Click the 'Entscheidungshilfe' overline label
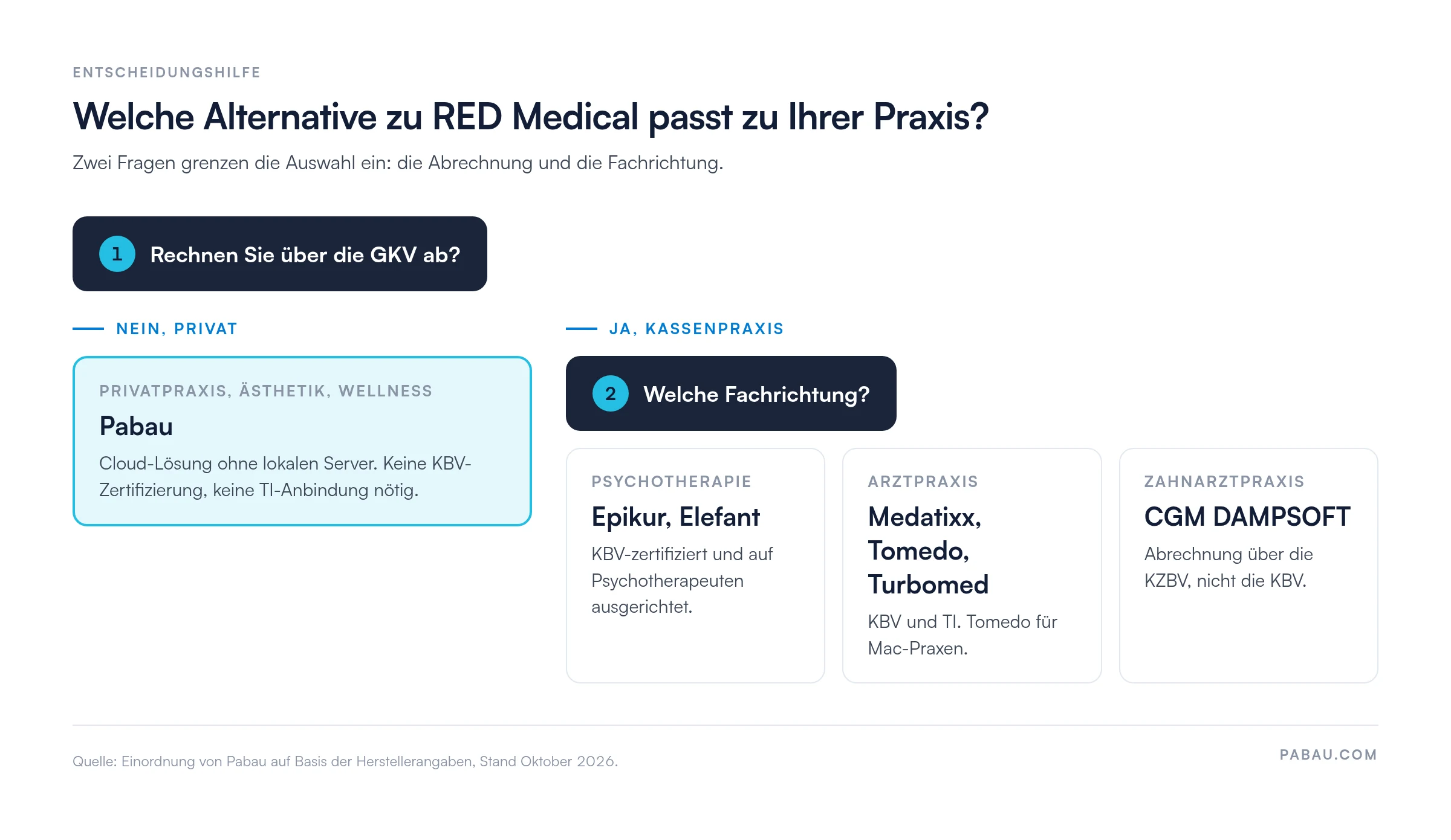The width and height of the screenshot is (1451, 840). click(166, 73)
